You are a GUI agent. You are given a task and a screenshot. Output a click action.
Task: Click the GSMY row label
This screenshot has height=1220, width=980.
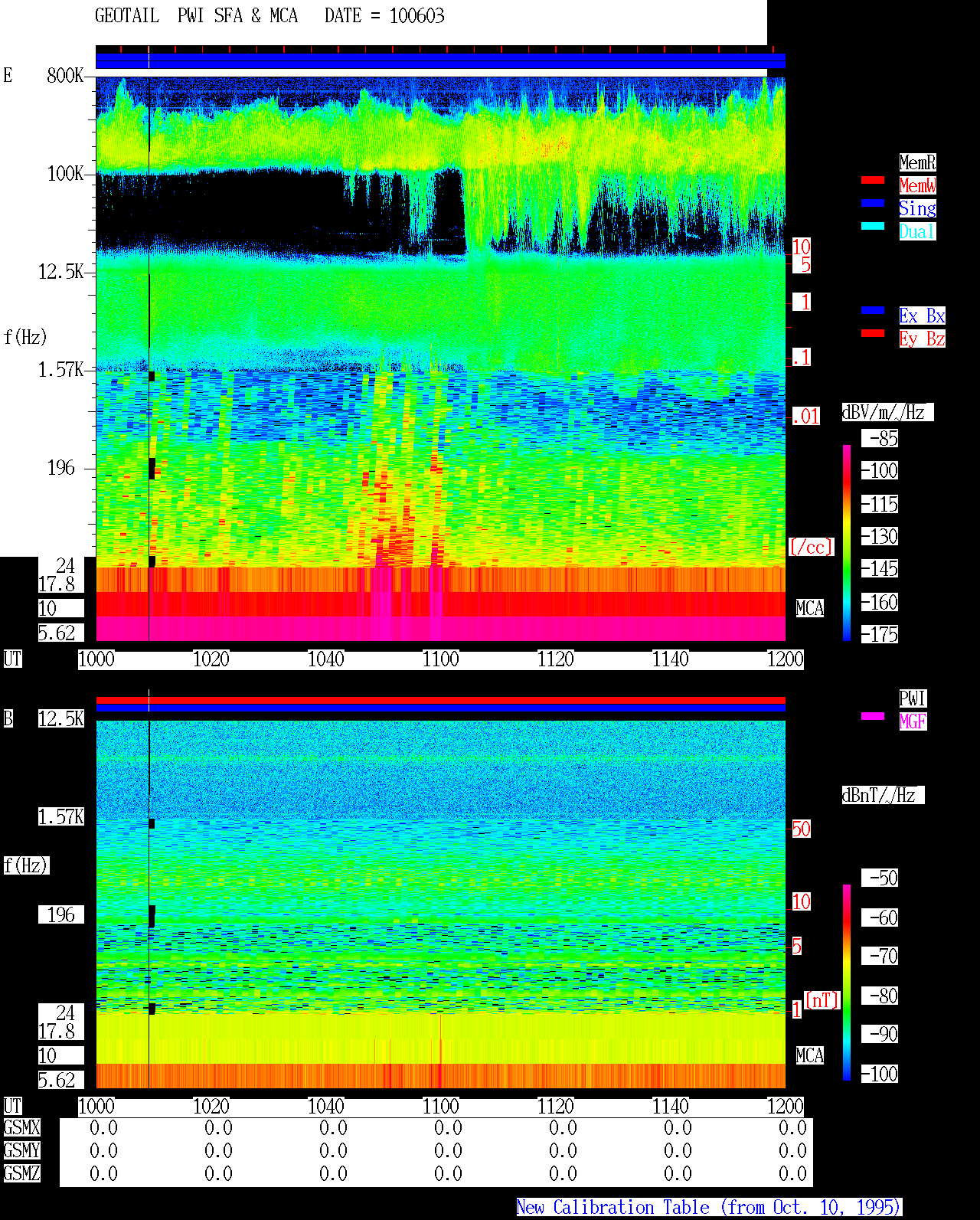point(21,1150)
